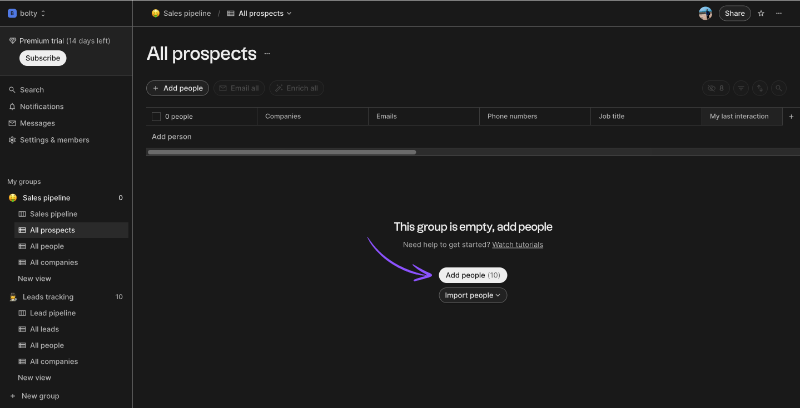
Task: Toggle the hidden fields eye button
Action: pos(716,88)
